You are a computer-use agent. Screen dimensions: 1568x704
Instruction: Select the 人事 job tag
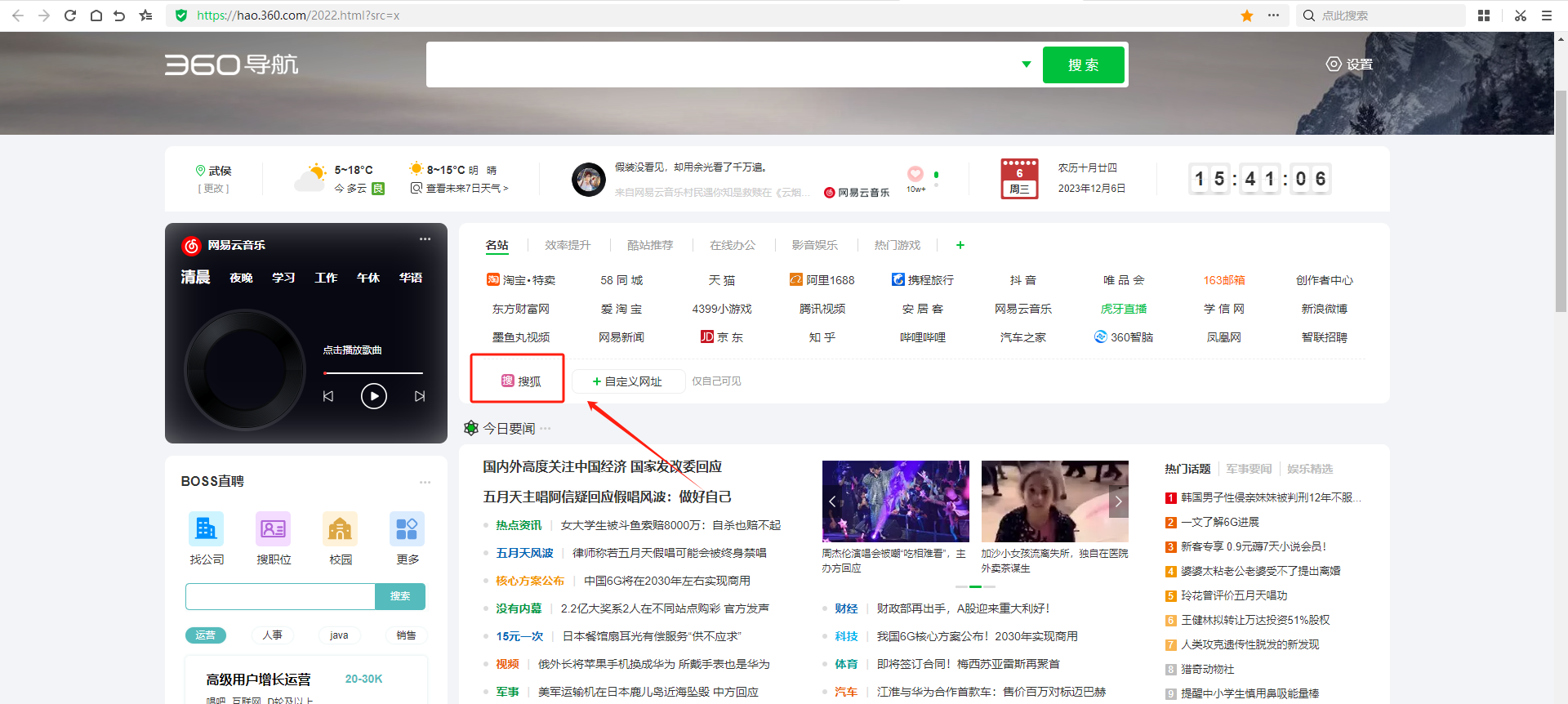pos(273,635)
